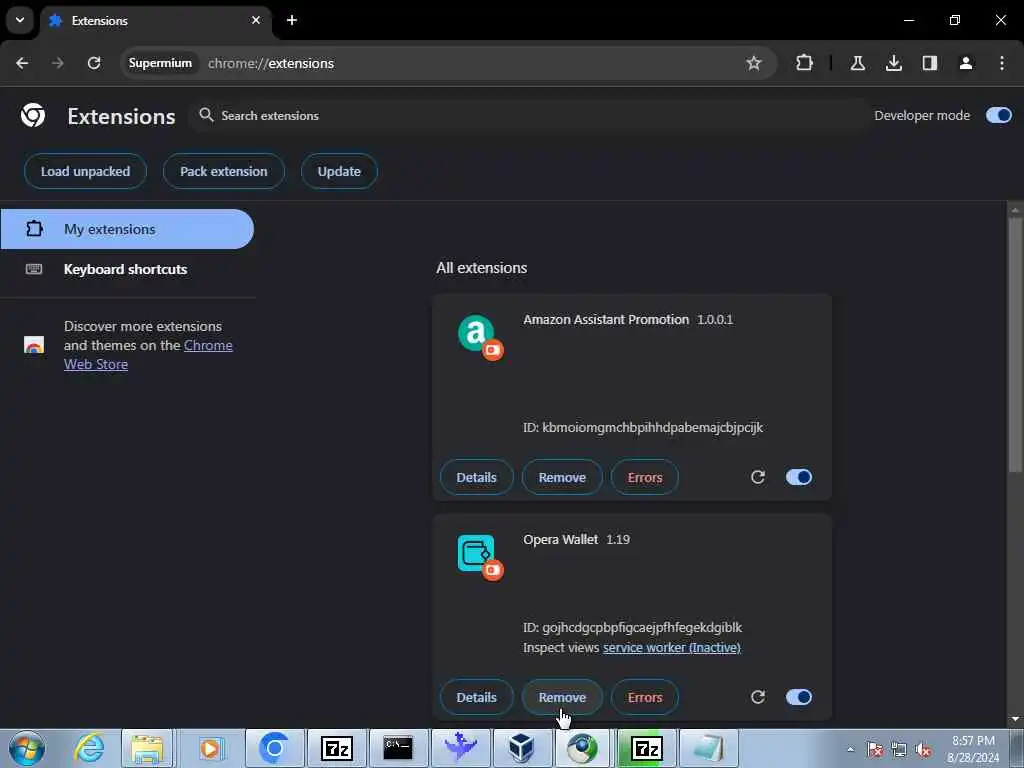The image size is (1024, 768).
Task: Click the Pack extension button
Action: click(224, 171)
